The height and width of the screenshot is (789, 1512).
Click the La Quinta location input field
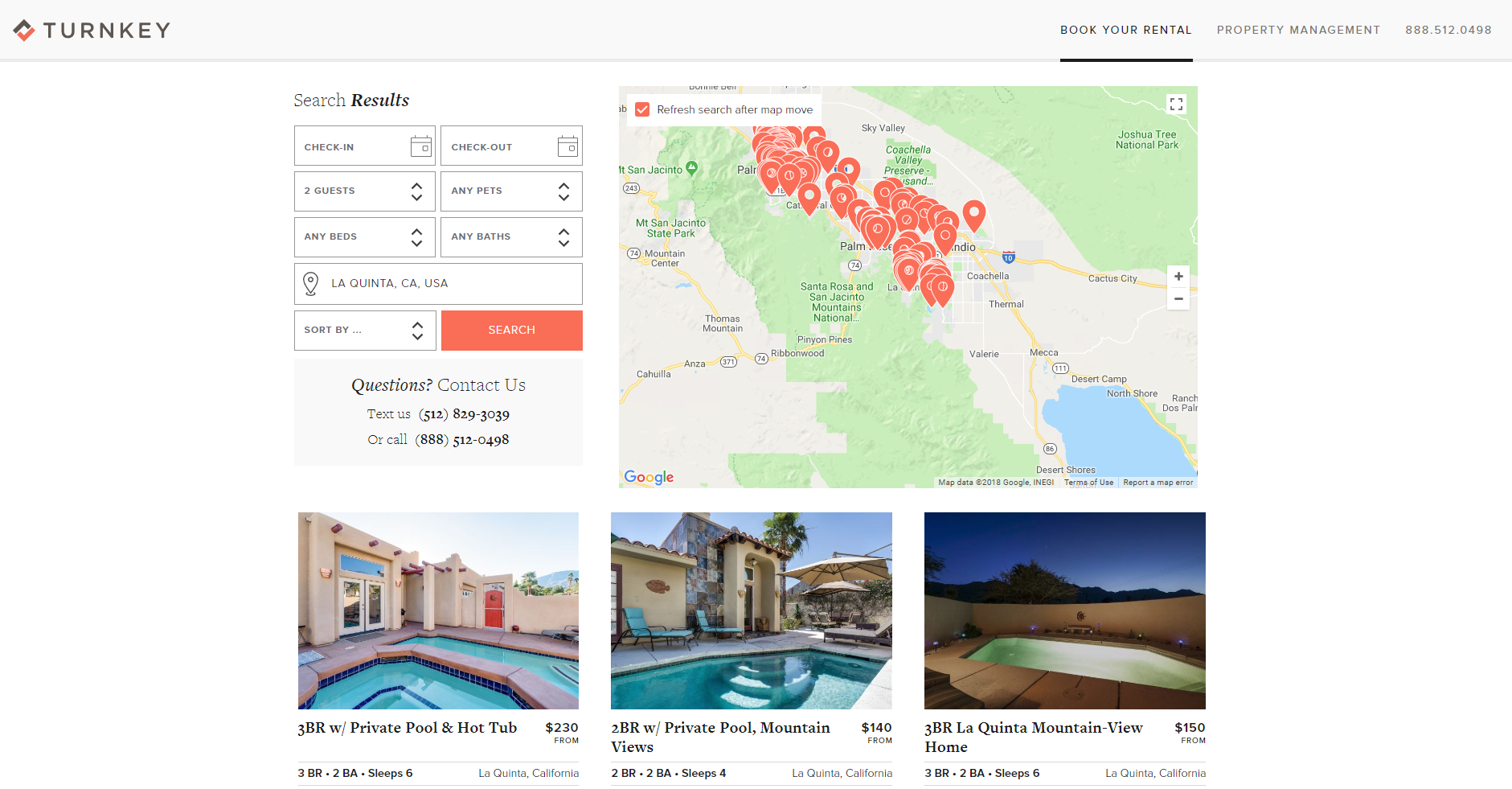pyautogui.click(x=450, y=283)
